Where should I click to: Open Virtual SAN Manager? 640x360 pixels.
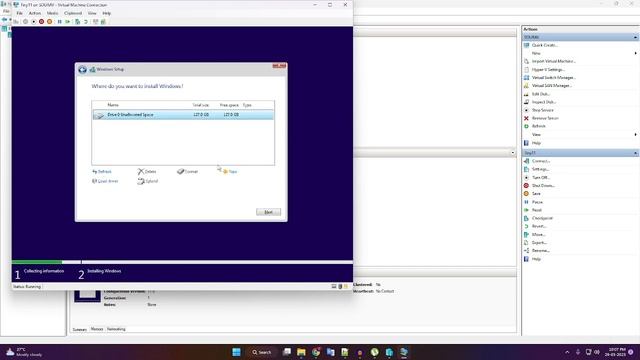(551, 86)
